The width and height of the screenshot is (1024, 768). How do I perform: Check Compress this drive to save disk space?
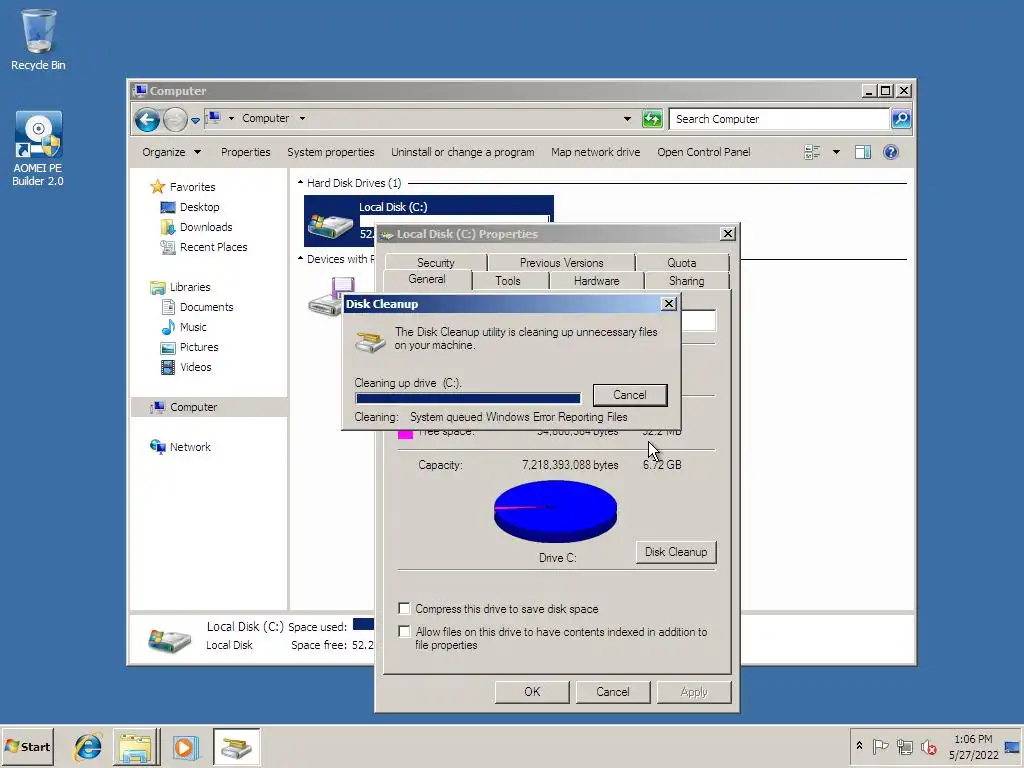[404, 609]
